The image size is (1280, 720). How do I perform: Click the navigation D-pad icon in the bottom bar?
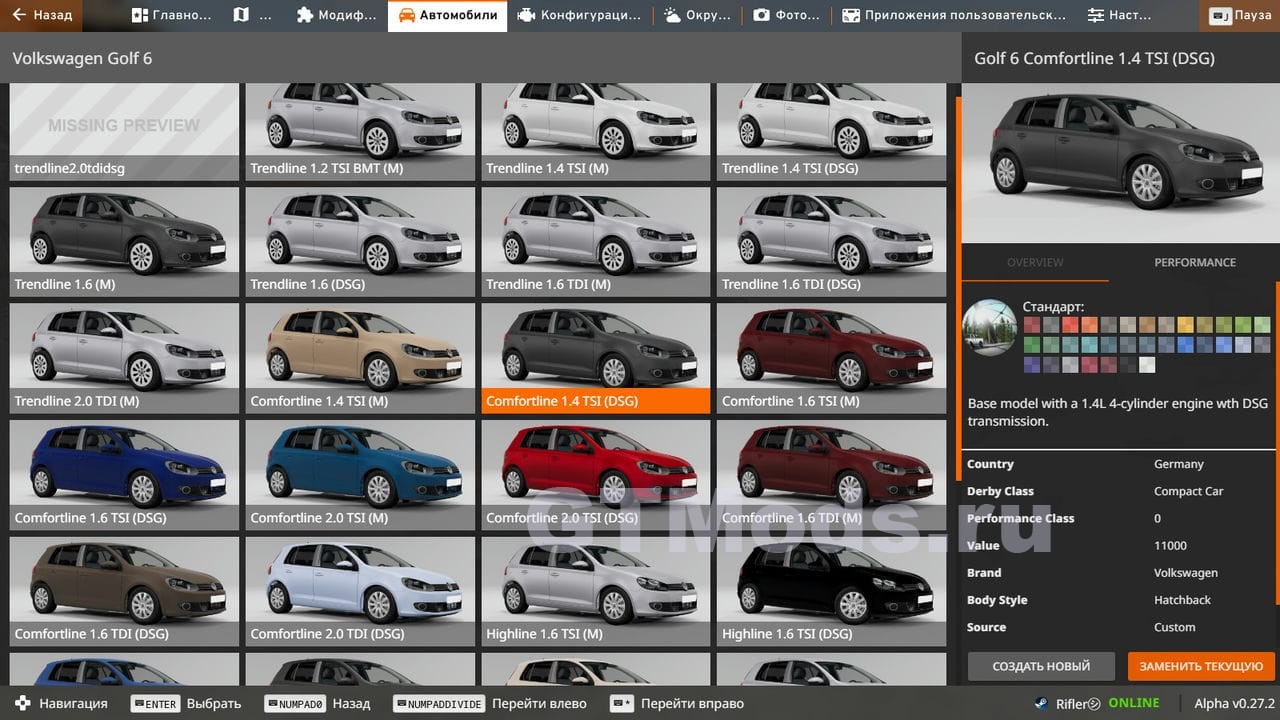coord(23,703)
